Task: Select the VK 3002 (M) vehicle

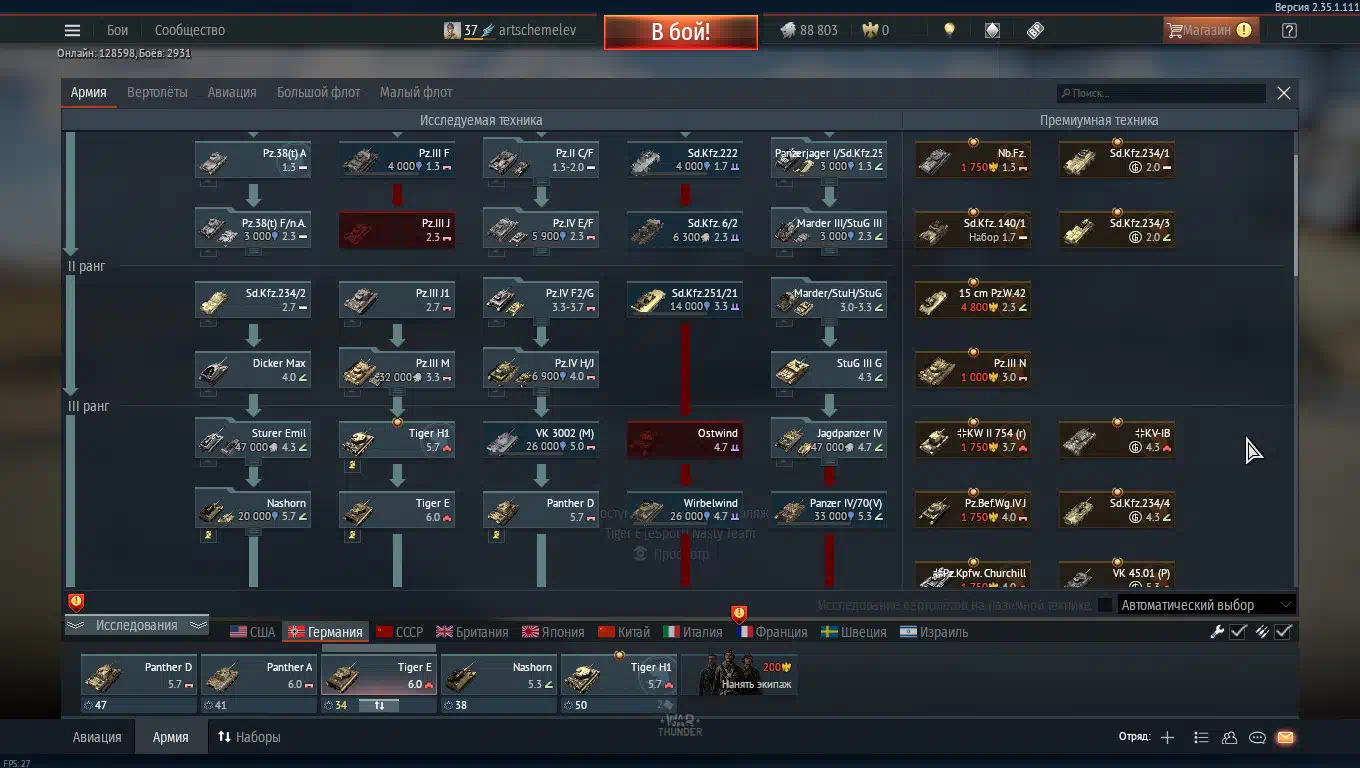Action: tap(541, 440)
